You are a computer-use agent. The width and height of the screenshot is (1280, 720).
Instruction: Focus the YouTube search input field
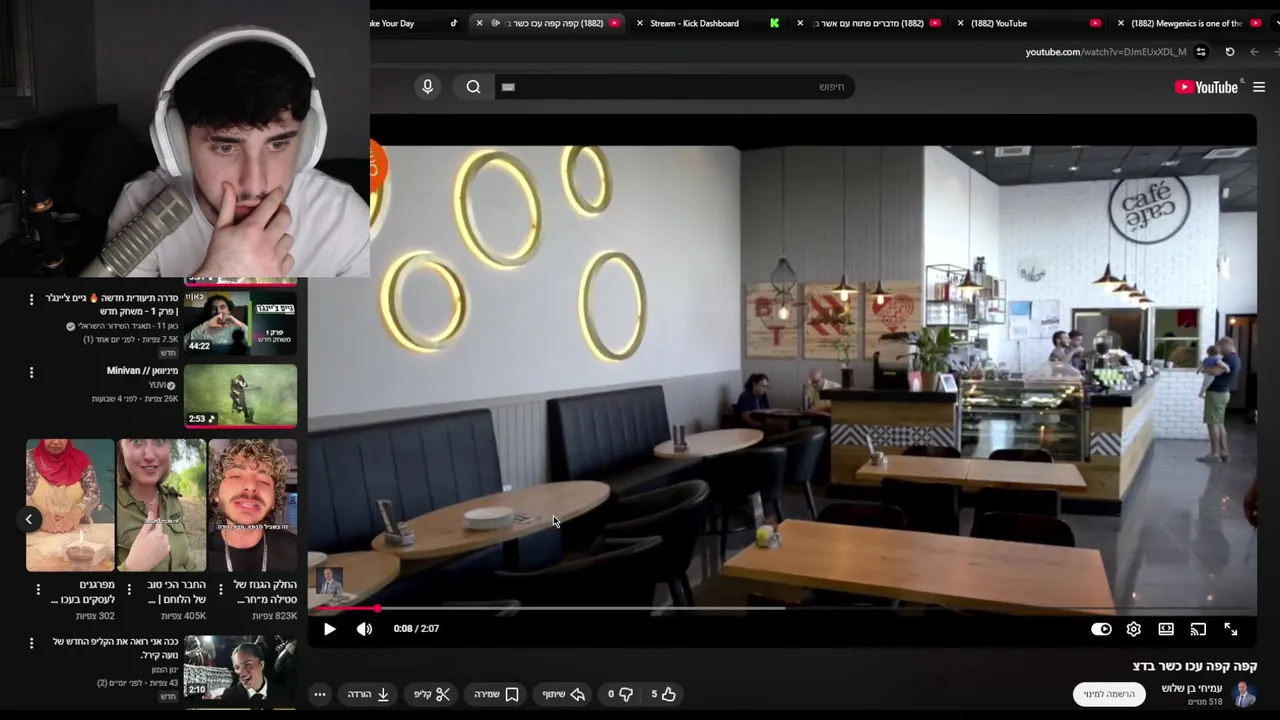coord(675,87)
